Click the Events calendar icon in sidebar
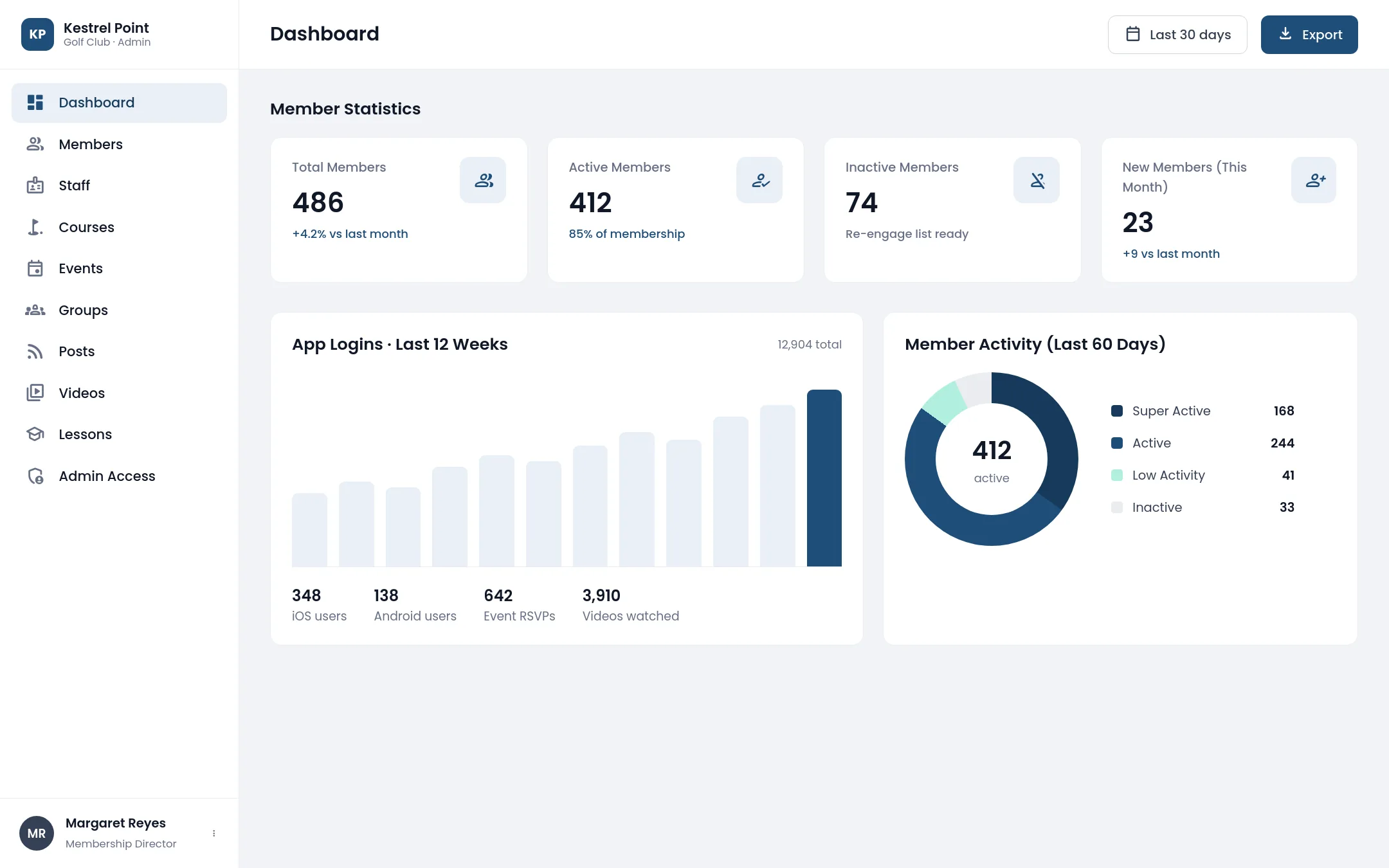The height and width of the screenshot is (868, 1389). pos(35,269)
